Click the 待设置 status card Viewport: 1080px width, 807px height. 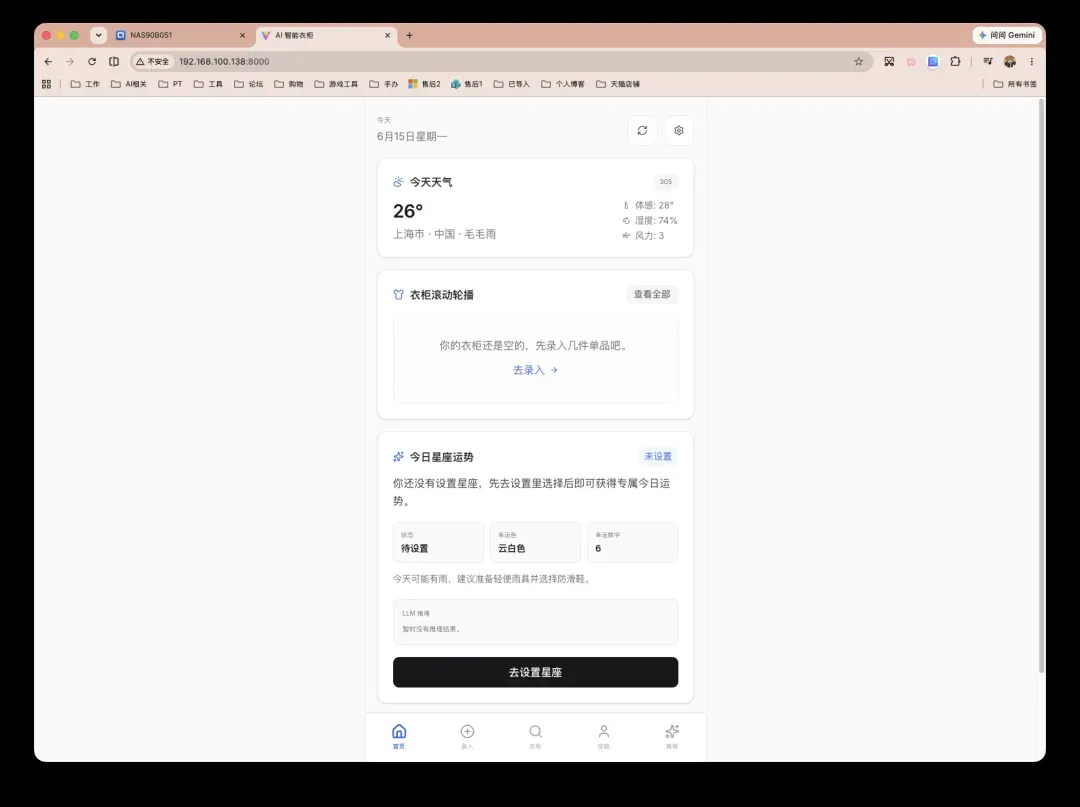tap(438, 542)
